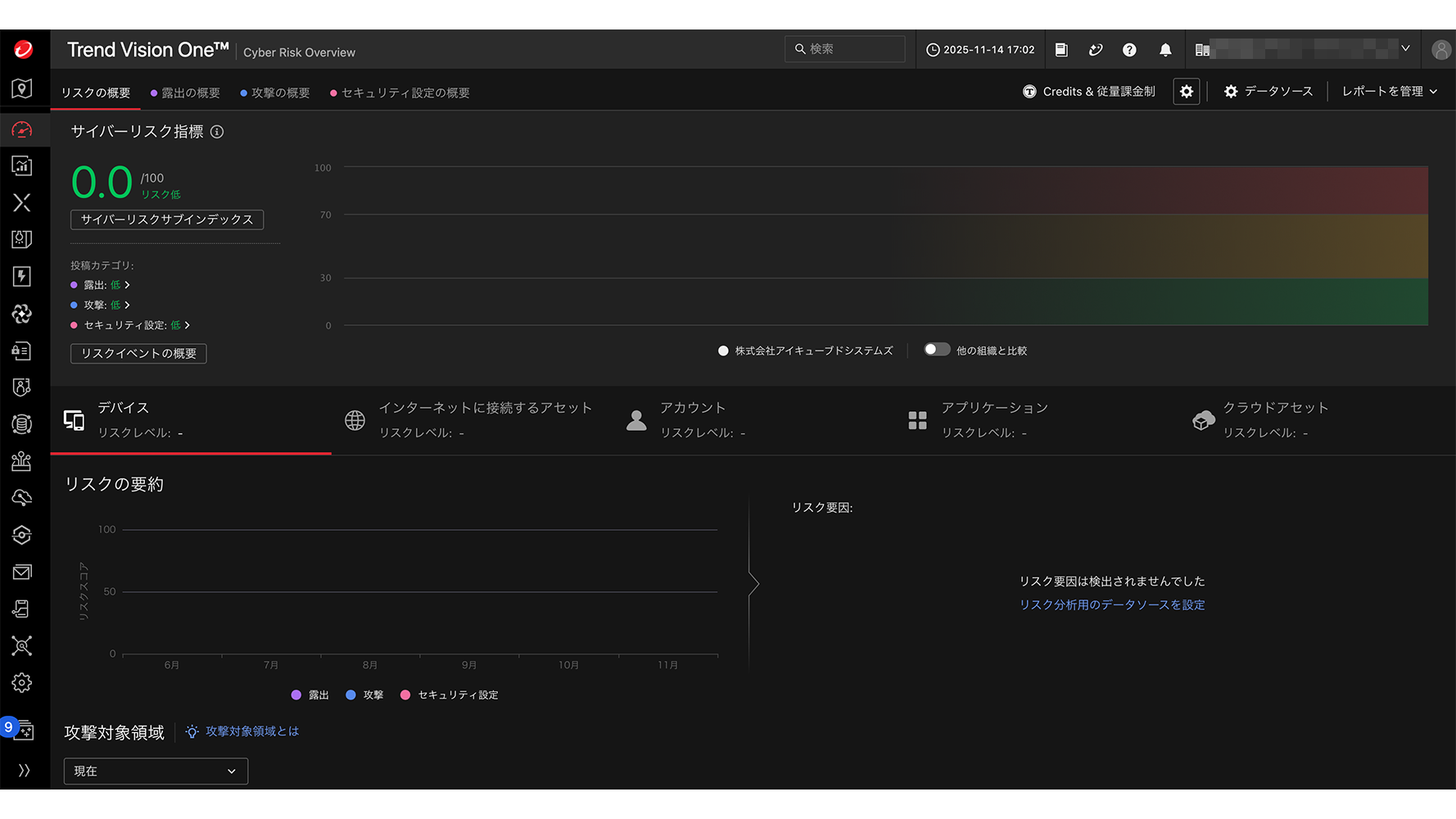Click the Trend Micro logo icon
Screen dimensions: 1456x819
click(x=23, y=50)
